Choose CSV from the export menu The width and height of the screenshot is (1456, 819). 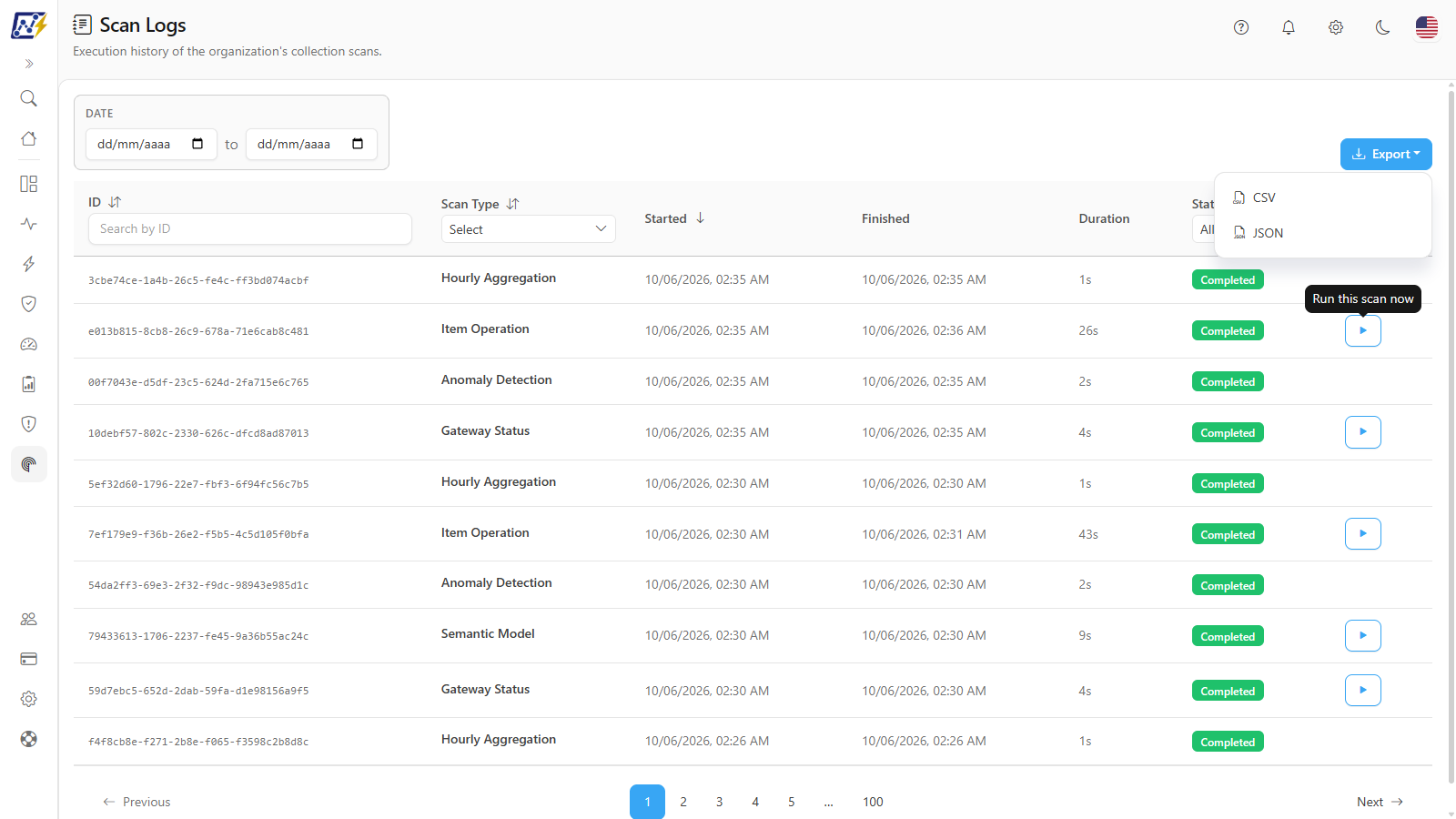(x=1323, y=197)
